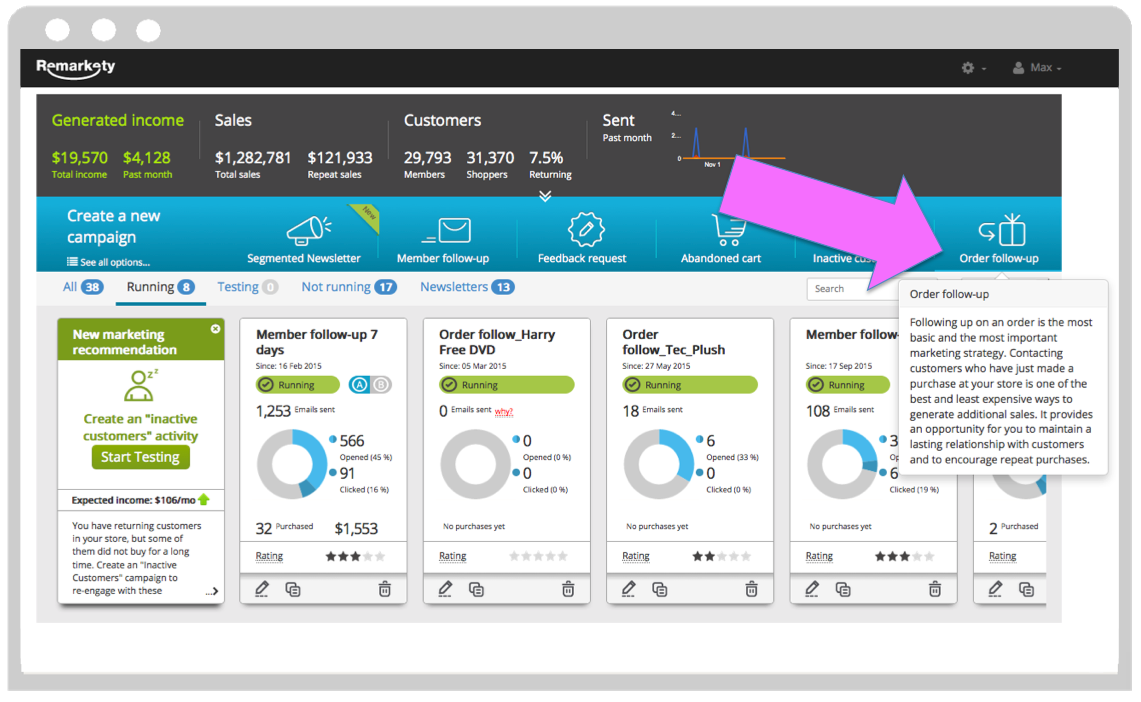Screen dimensions: 1141x702
Task: Duplicate the Member follow-up 7 days campaign
Action: [293, 589]
